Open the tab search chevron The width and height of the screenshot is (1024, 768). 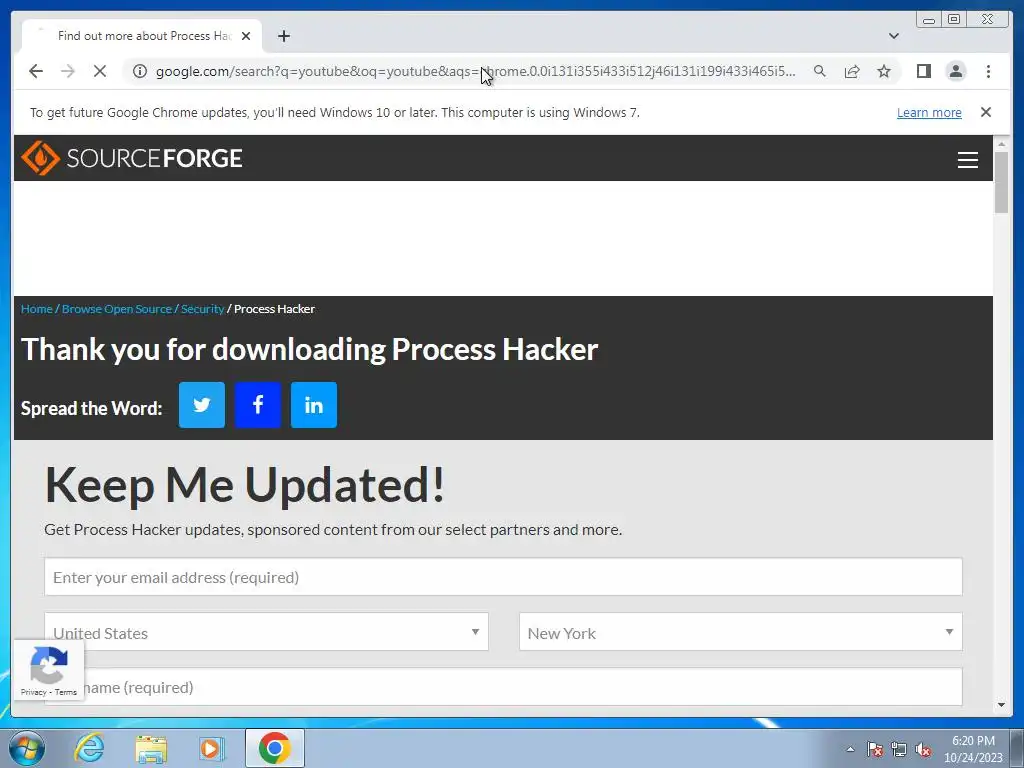pyautogui.click(x=893, y=36)
